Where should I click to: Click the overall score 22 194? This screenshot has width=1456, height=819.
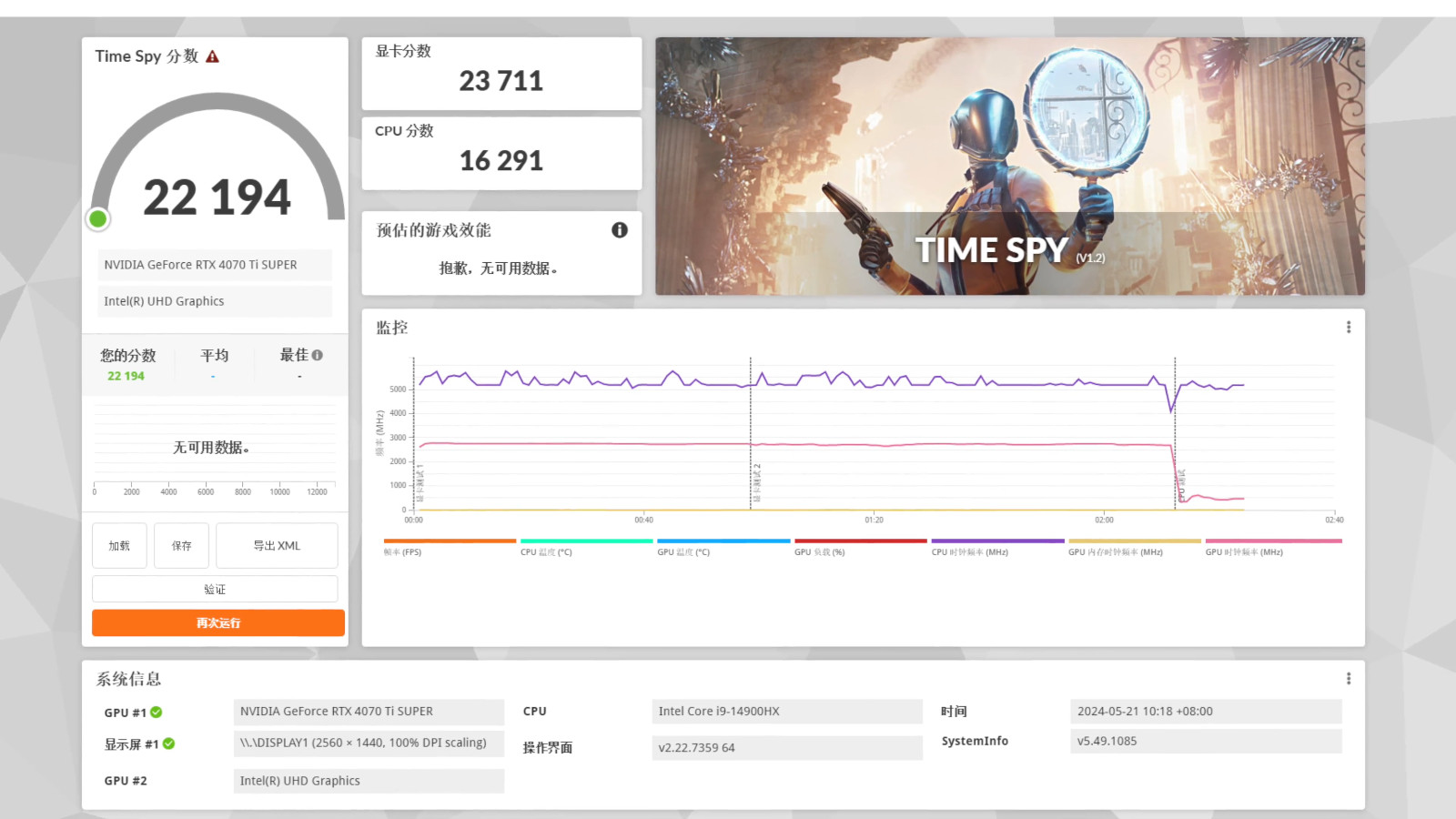pos(217,197)
